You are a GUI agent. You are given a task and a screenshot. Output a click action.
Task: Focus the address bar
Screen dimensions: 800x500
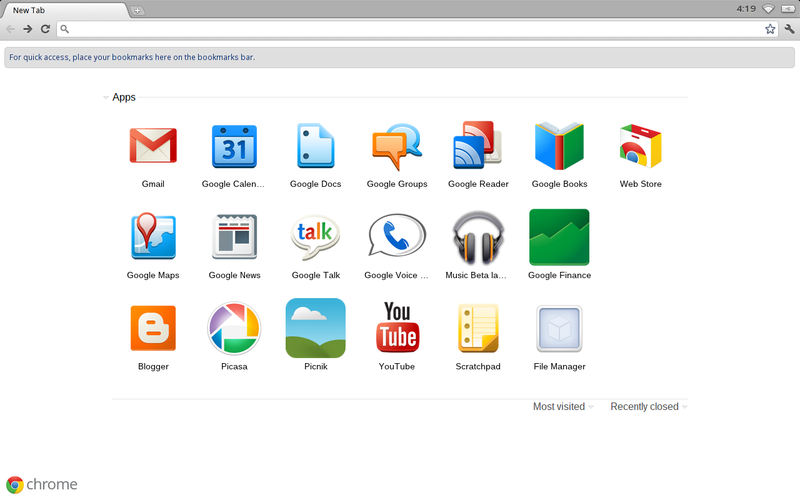click(417, 29)
